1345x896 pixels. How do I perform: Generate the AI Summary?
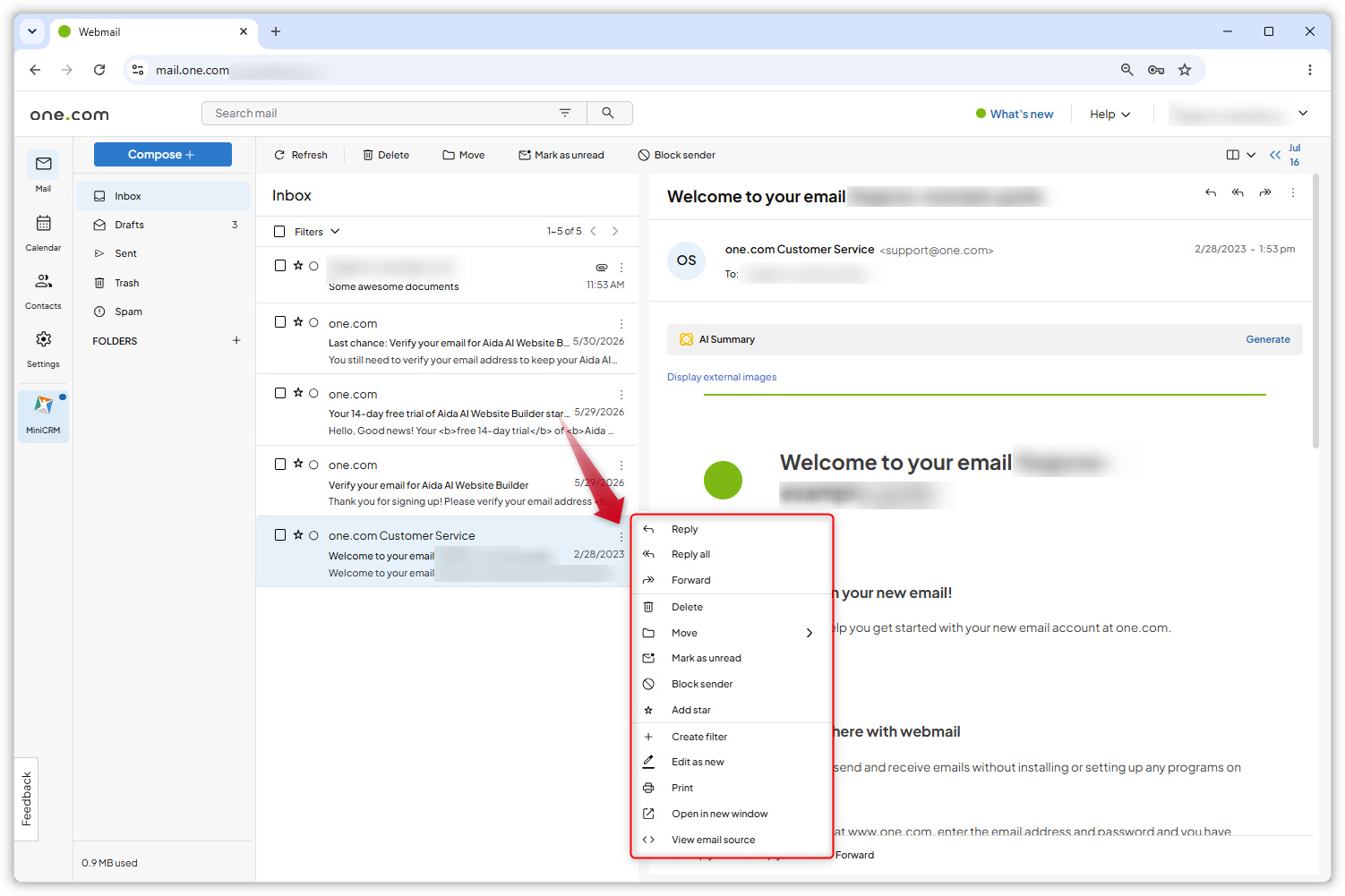(x=1268, y=339)
